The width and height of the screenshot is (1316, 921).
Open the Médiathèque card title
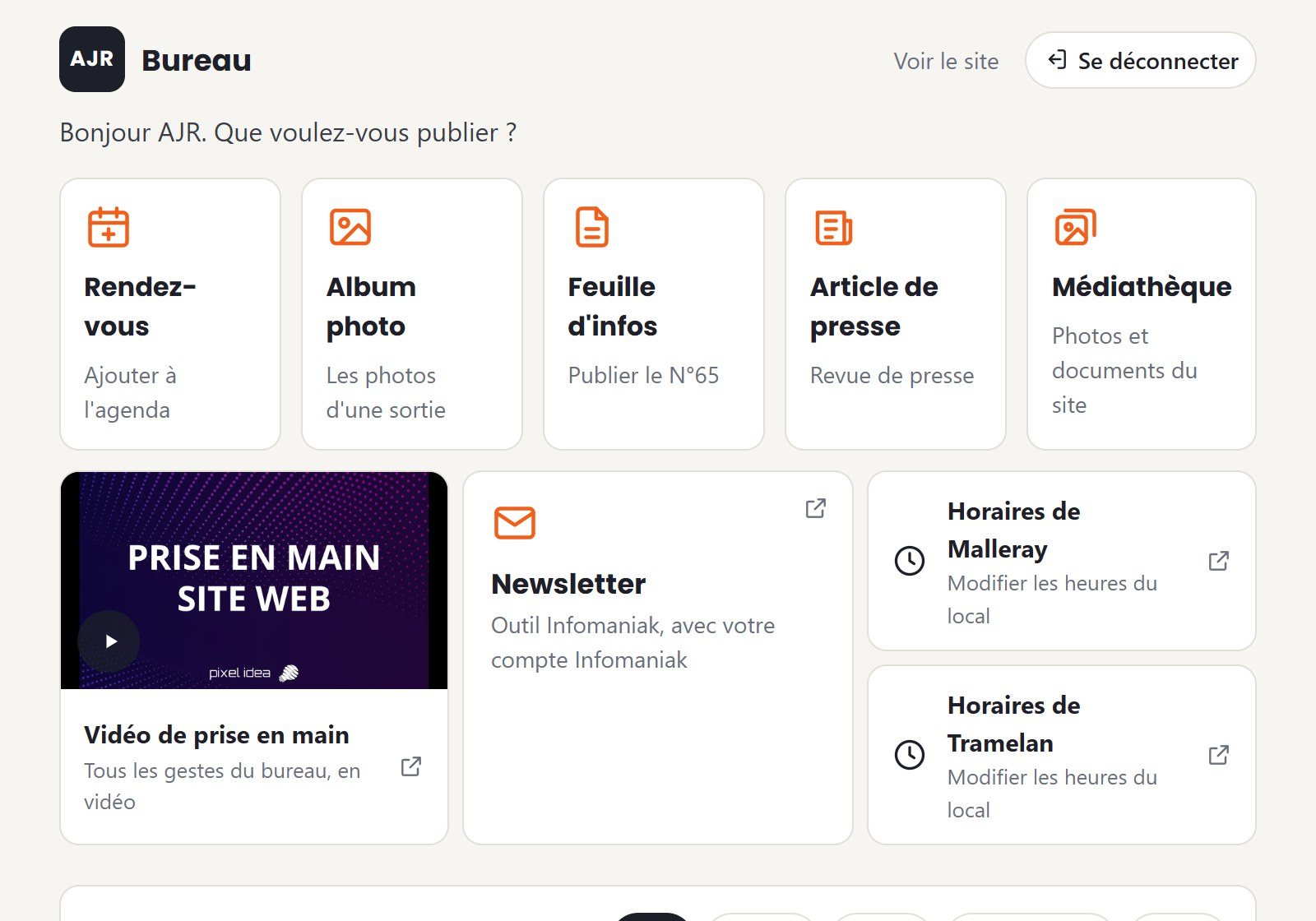click(x=1142, y=287)
